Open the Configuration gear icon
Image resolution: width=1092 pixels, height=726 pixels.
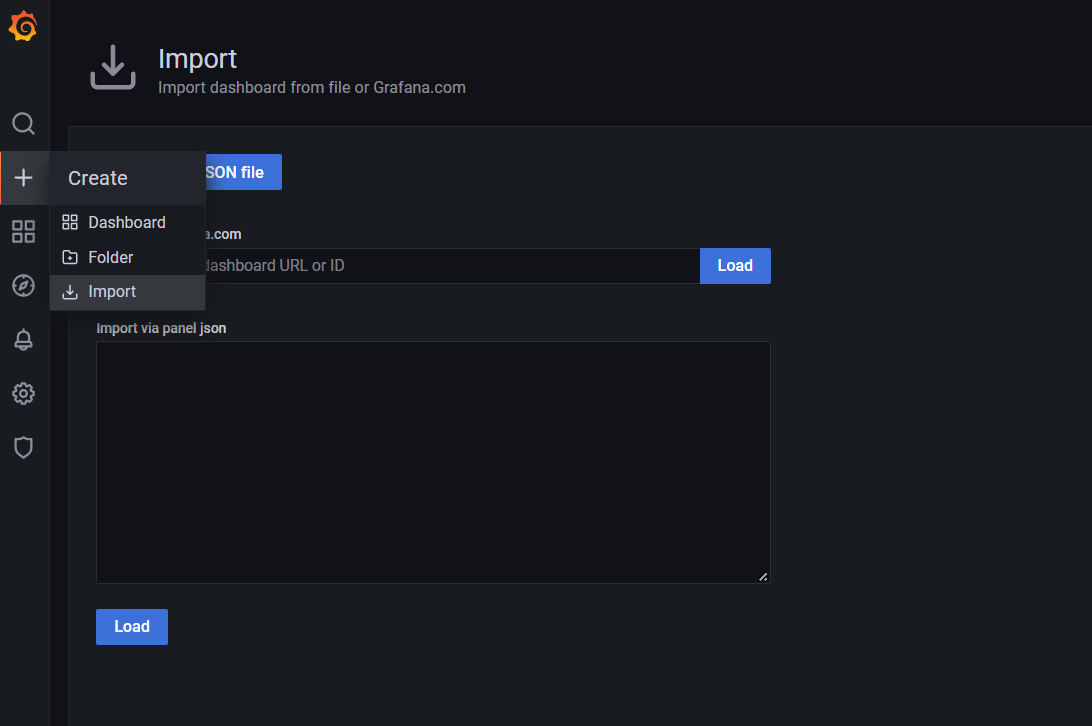point(23,394)
